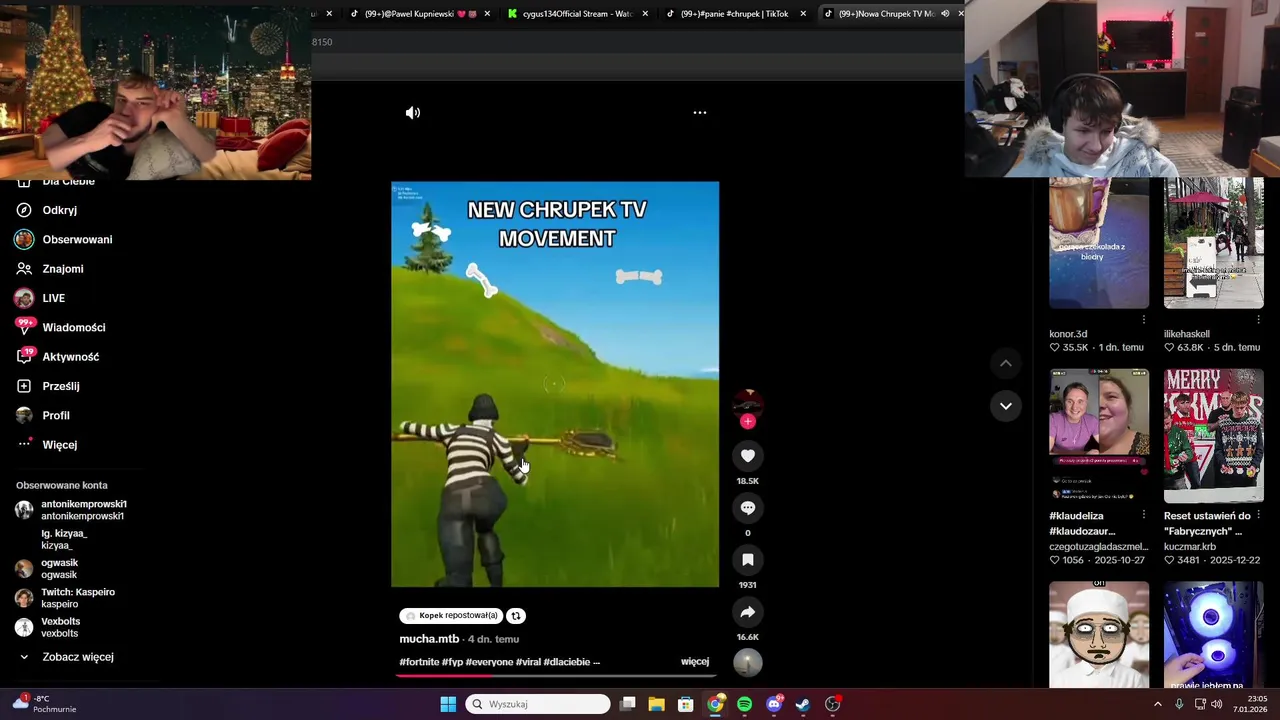Click the taskbar Wyszukaj search box
This screenshot has width=1280, height=720.
tap(538, 704)
